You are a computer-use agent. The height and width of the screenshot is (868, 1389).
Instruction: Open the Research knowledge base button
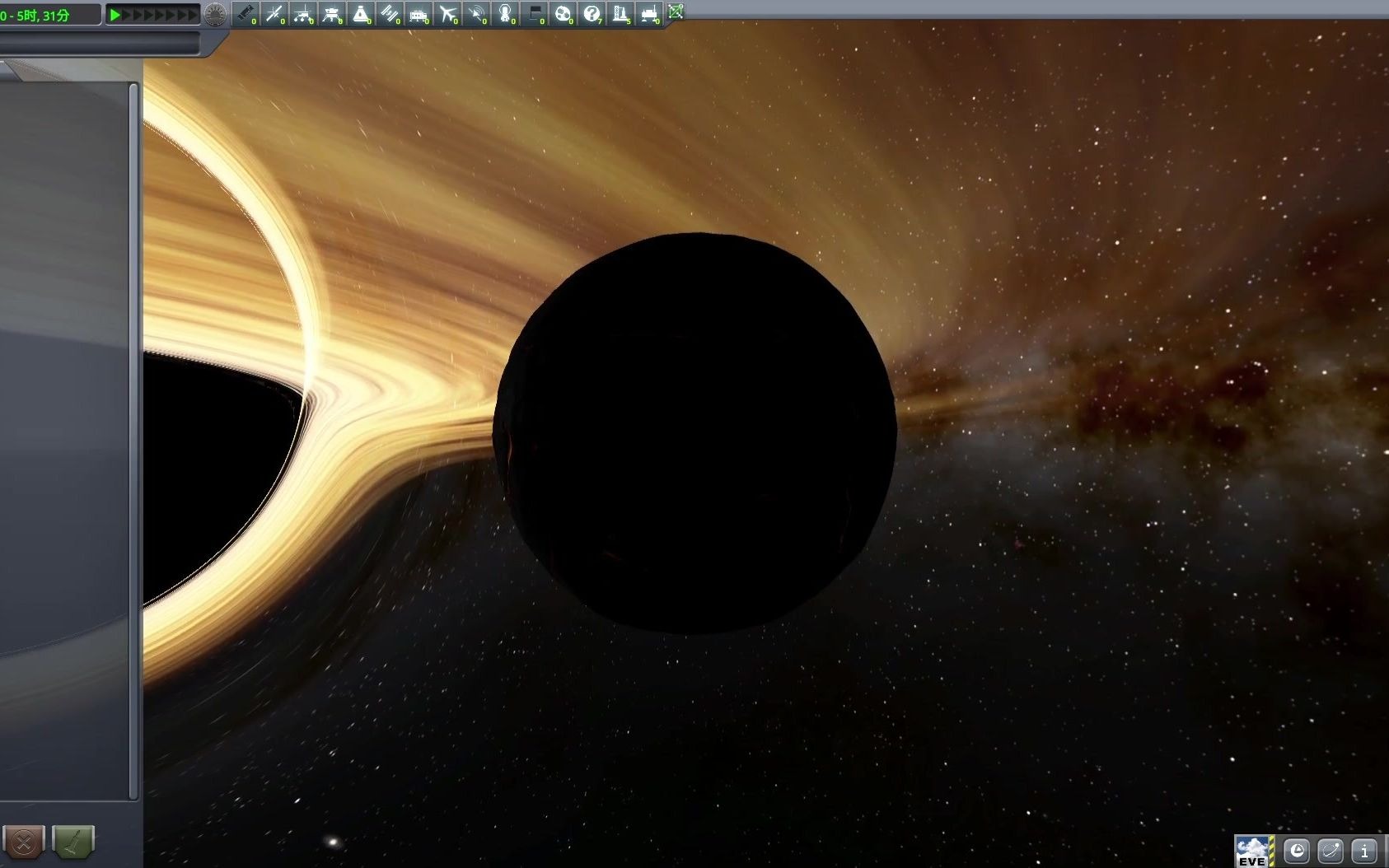[1297, 851]
